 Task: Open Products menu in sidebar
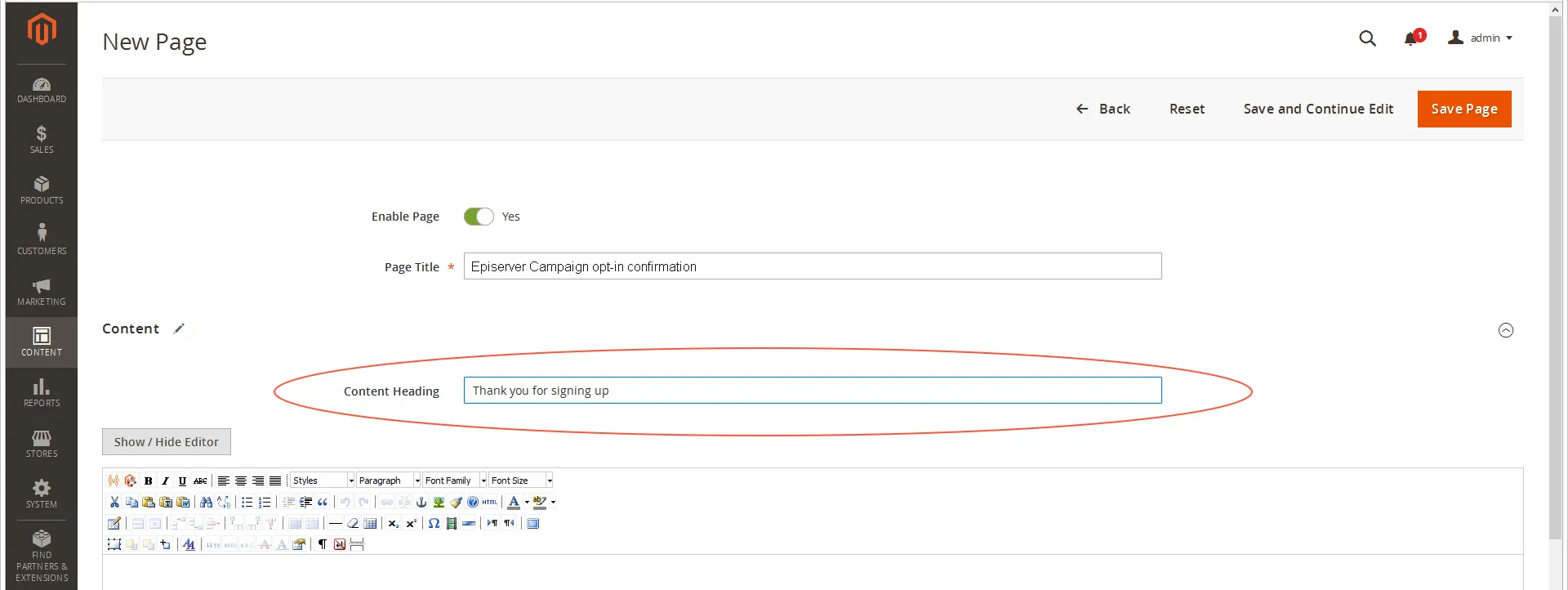click(x=42, y=190)
